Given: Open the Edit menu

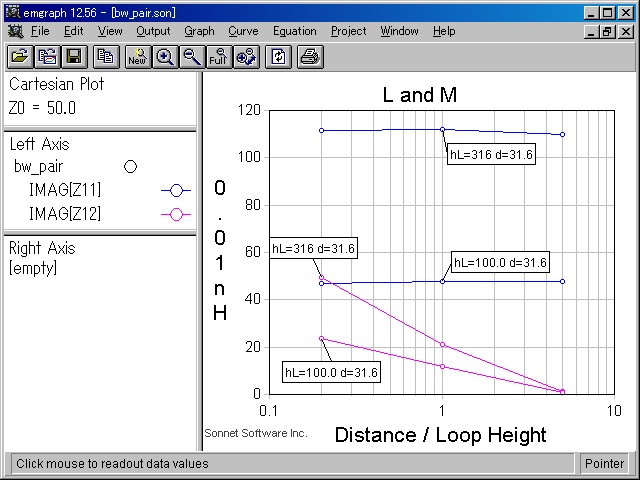Looking at the screenshot, I should (73, 31).
